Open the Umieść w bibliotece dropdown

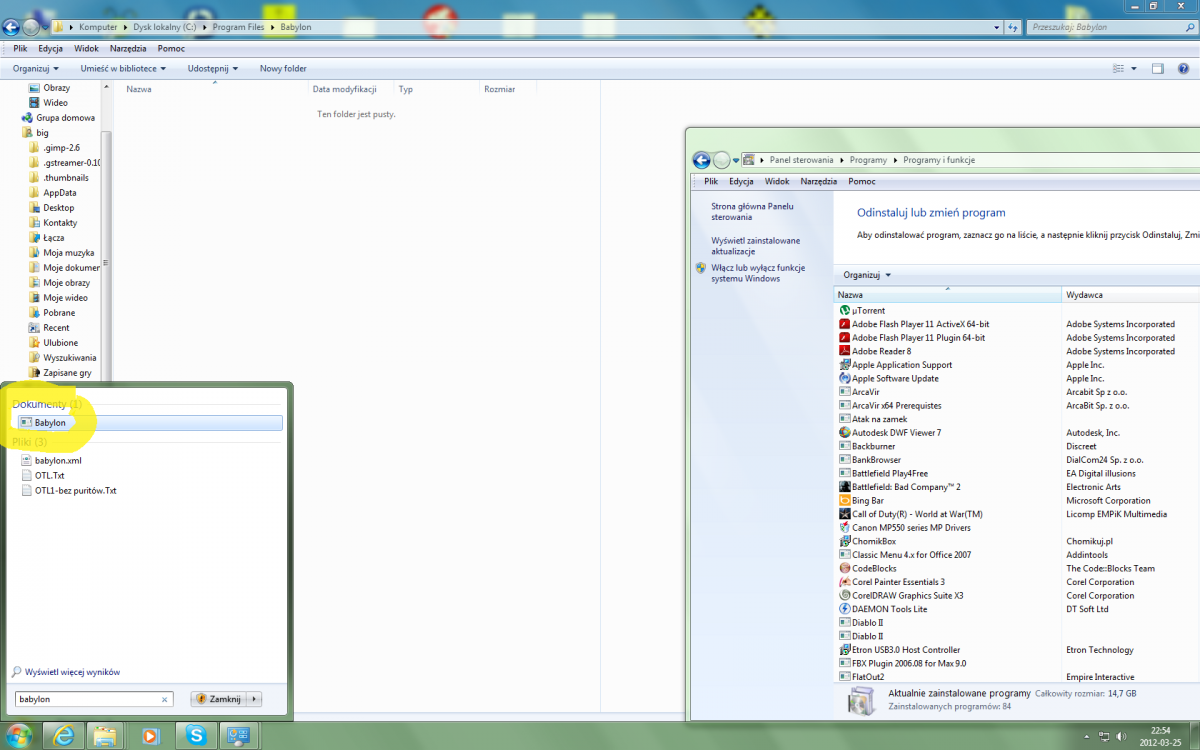[x=124, y=69]
